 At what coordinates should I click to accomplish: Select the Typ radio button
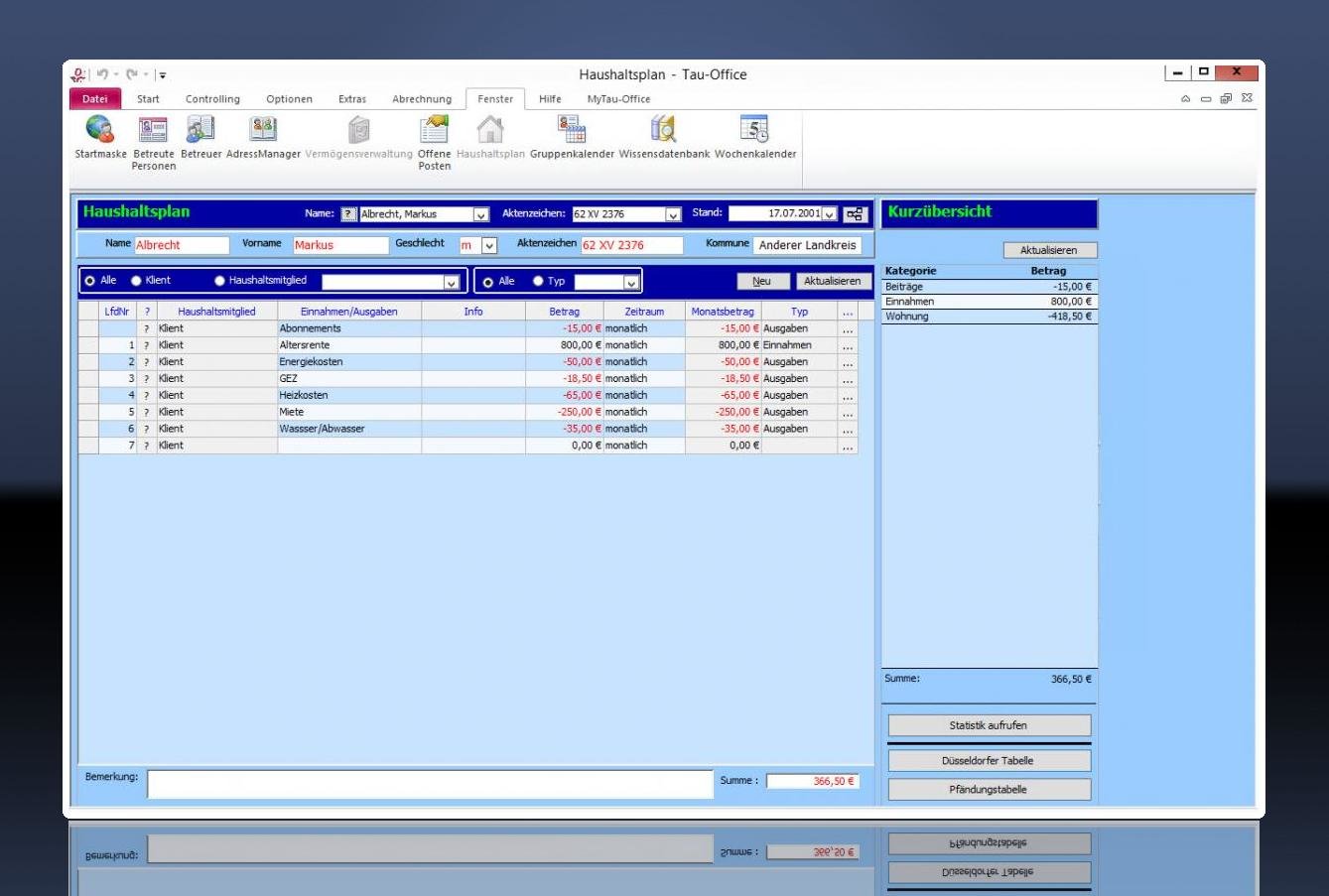[x=538, y=282]
